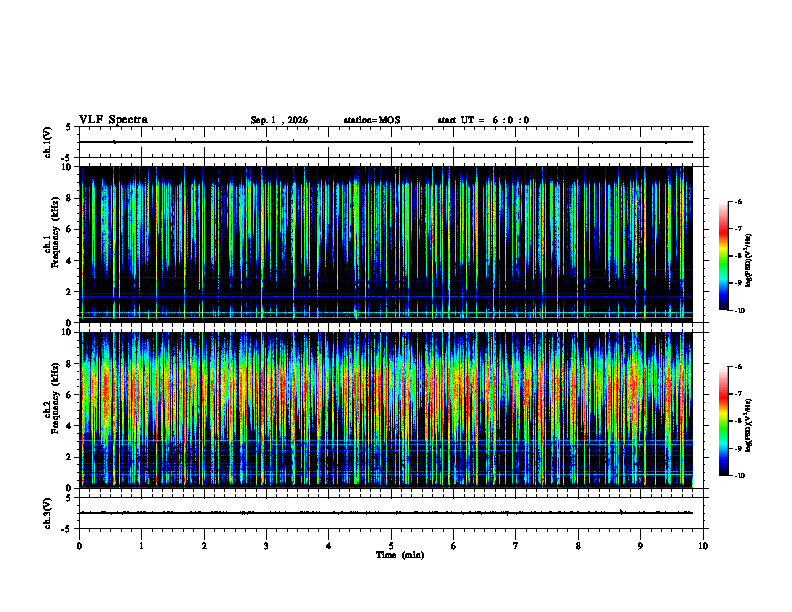Click the Time (min) axis label
This screenshot has height=612, width=792.
pyautogui.click(x=400, y=555)
